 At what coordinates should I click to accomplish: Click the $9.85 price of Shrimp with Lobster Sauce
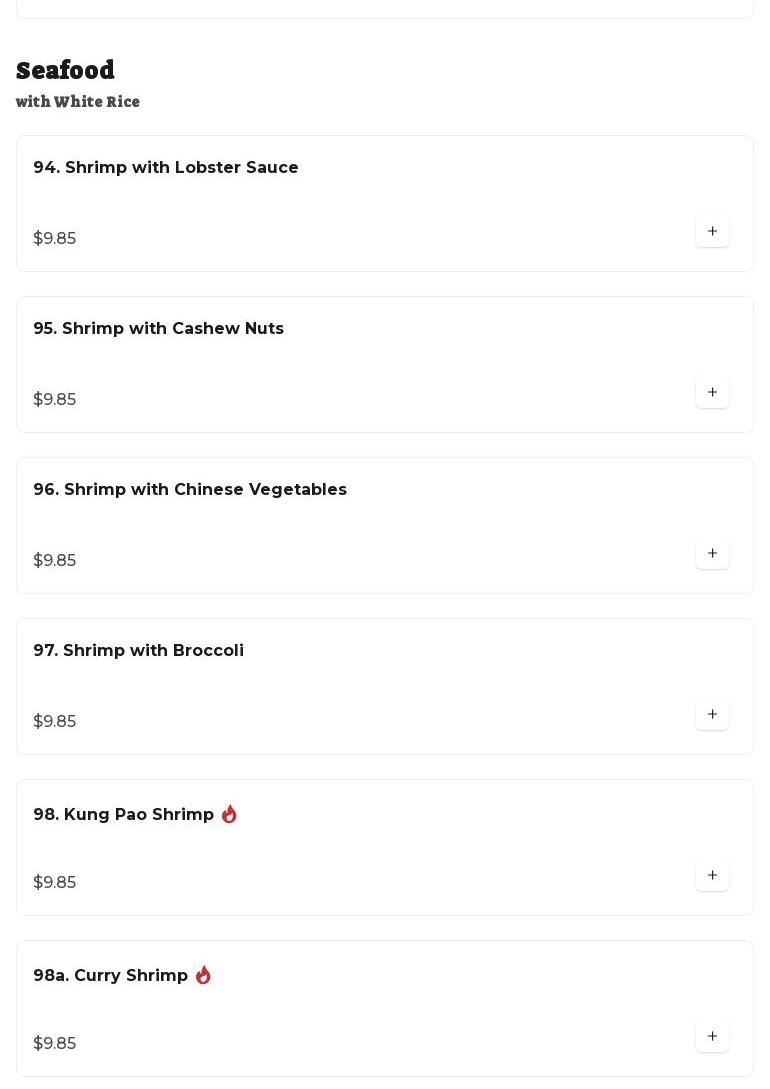55,238
